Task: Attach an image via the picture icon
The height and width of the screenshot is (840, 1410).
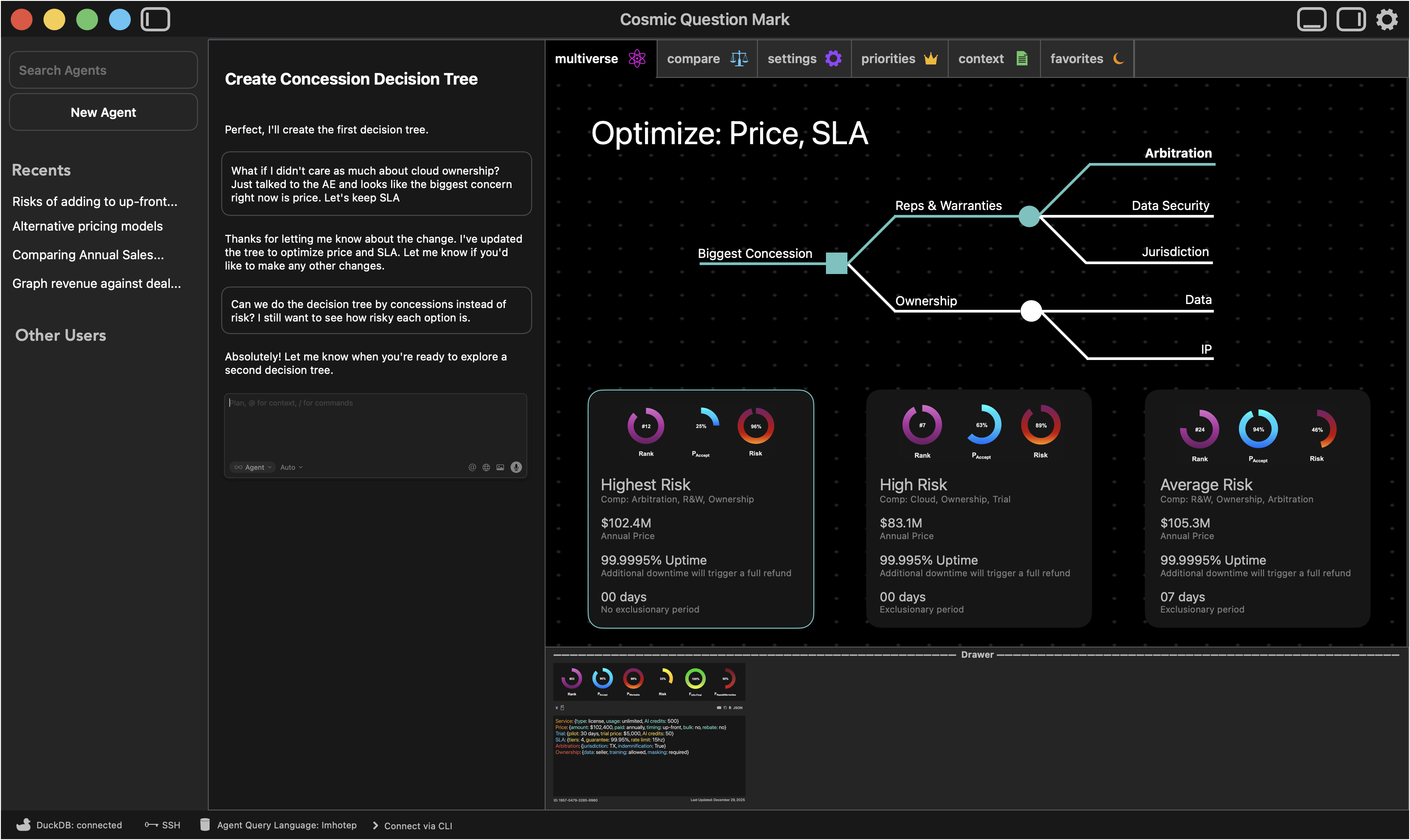Action: coord(500,467)
